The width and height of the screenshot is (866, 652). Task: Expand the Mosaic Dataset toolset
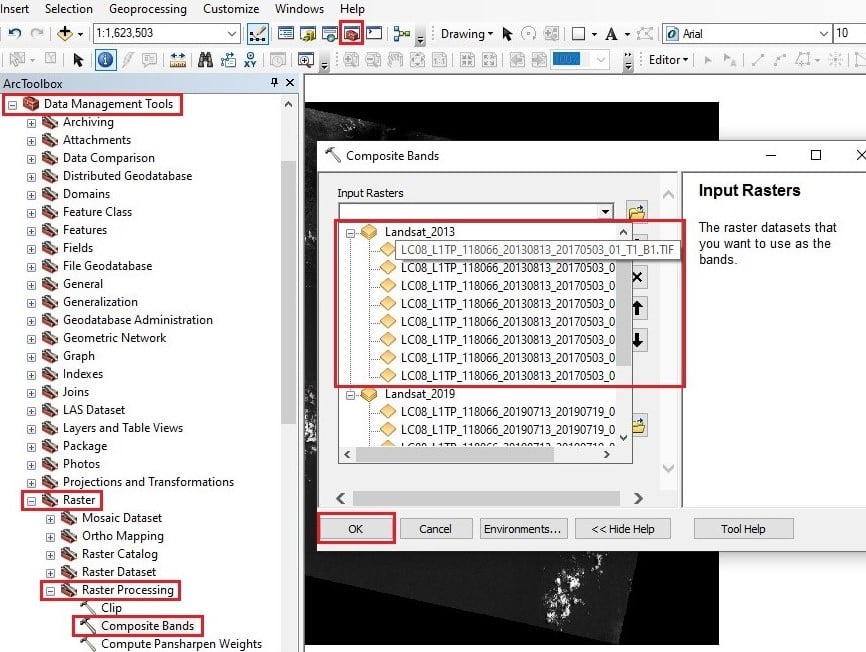[50, 519]
